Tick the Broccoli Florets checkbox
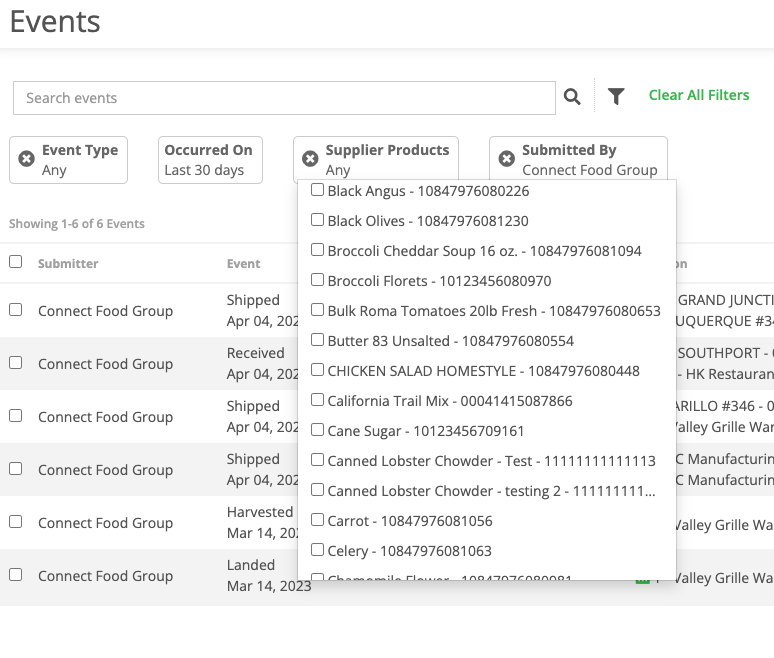774x658 pixels. 317,280
